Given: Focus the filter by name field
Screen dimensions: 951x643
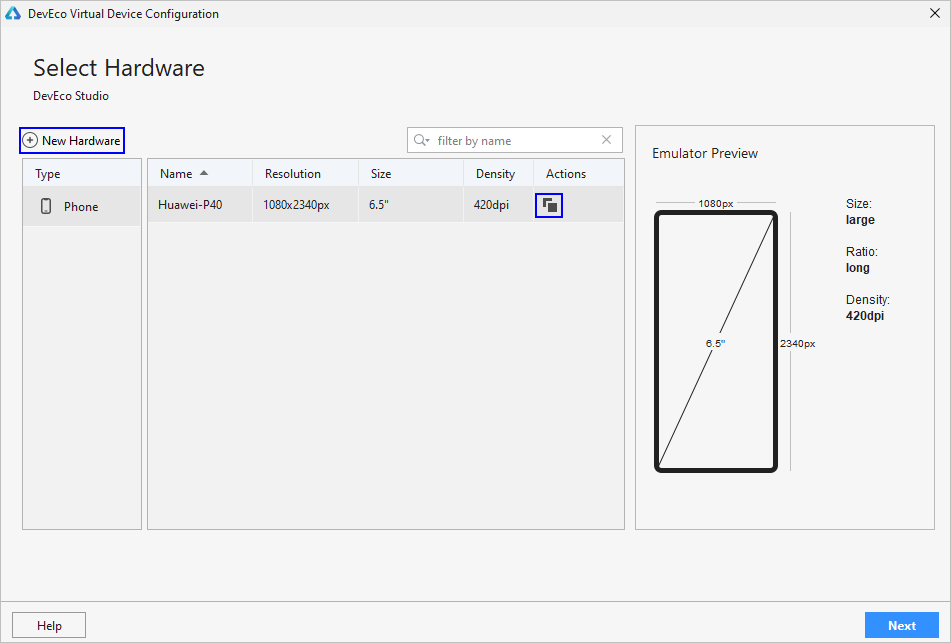Looking at the screenshot, I should 515,141.
